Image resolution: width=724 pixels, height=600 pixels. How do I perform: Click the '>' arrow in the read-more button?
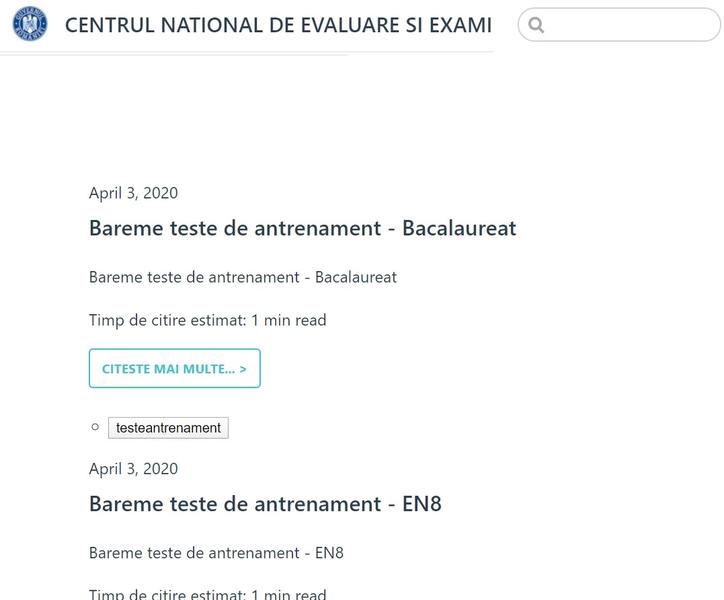point(243,369)
